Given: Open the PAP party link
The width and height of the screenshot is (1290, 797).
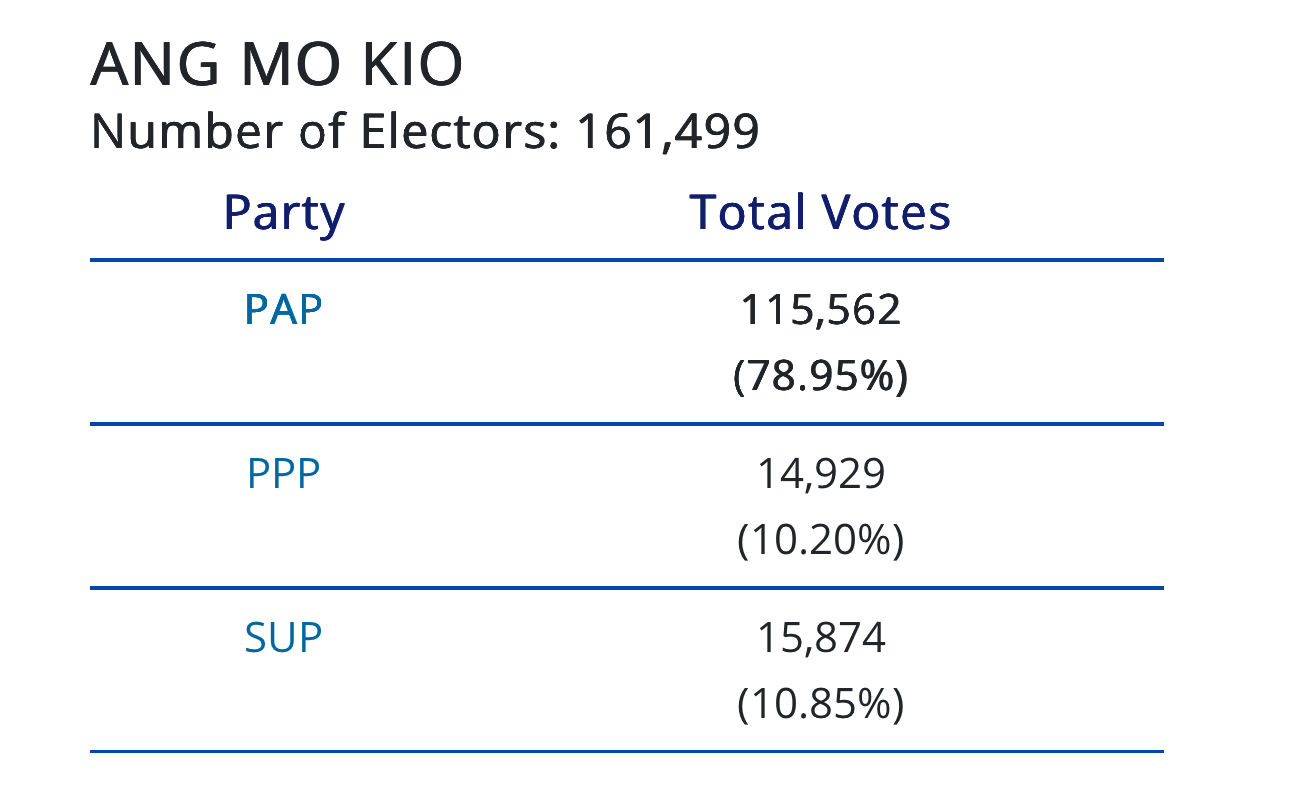Looking at the screenshot, I should coord(284,310).
